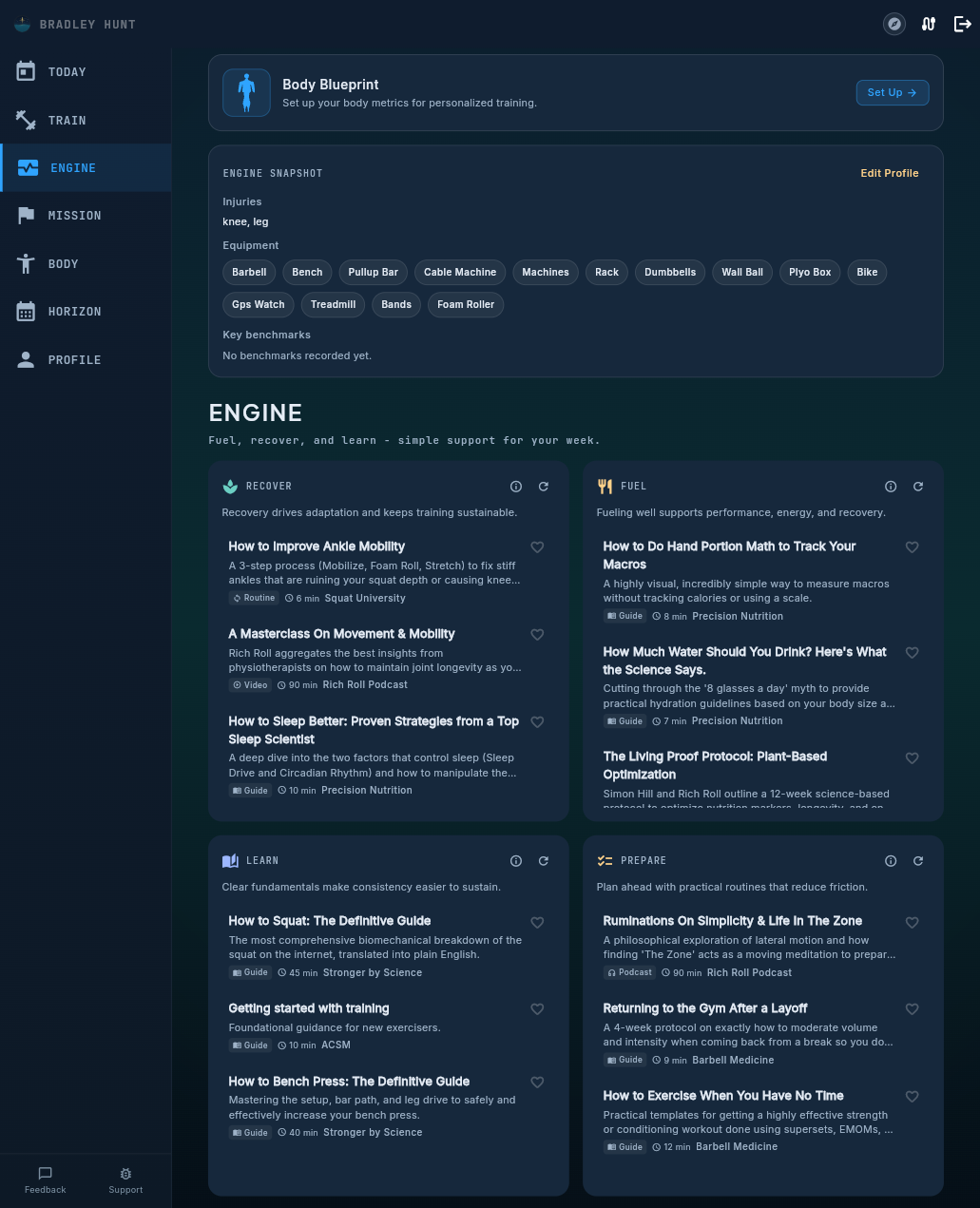Click the Edit Profile link

point(889,173)
